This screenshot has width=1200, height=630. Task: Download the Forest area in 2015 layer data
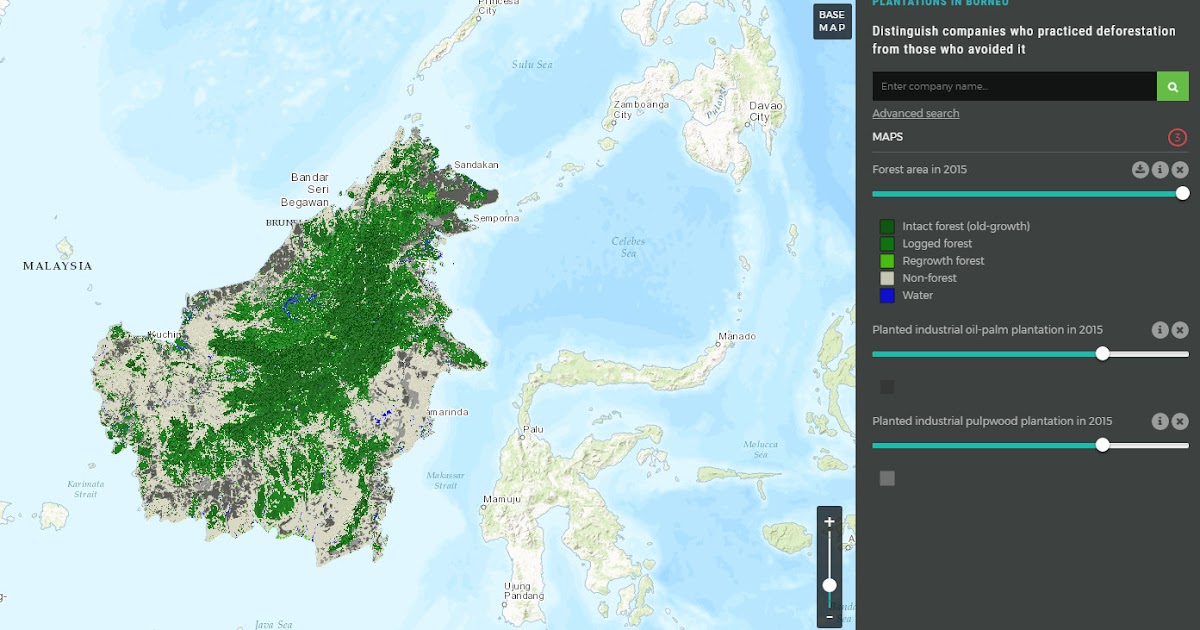1140,169
